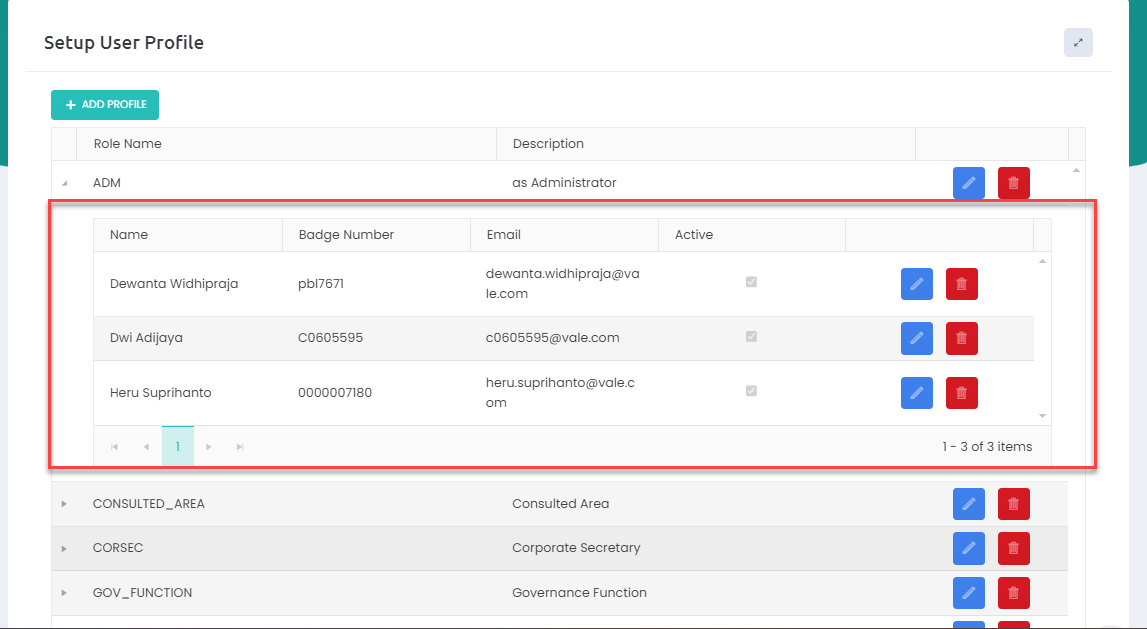Click the edit pencil icon for ADM role
The image size is (1147, 629).
(x=968, y=183)
